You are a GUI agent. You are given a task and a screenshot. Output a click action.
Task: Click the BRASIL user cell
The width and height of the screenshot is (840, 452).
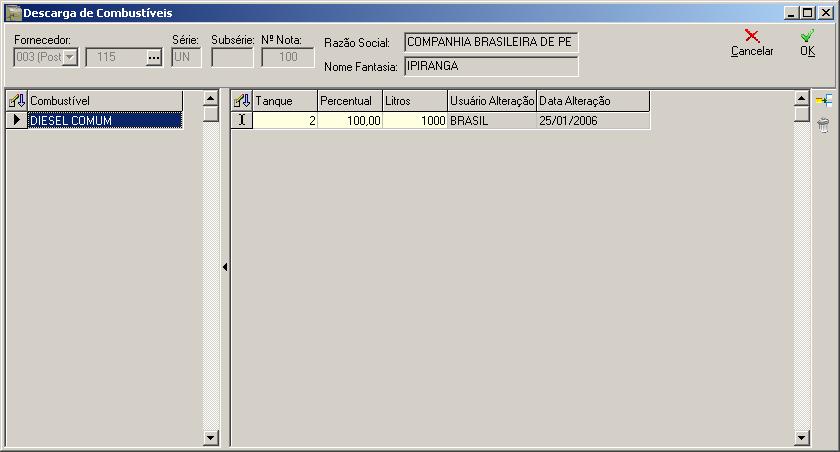pyautogui.click(x=492, y=120)
